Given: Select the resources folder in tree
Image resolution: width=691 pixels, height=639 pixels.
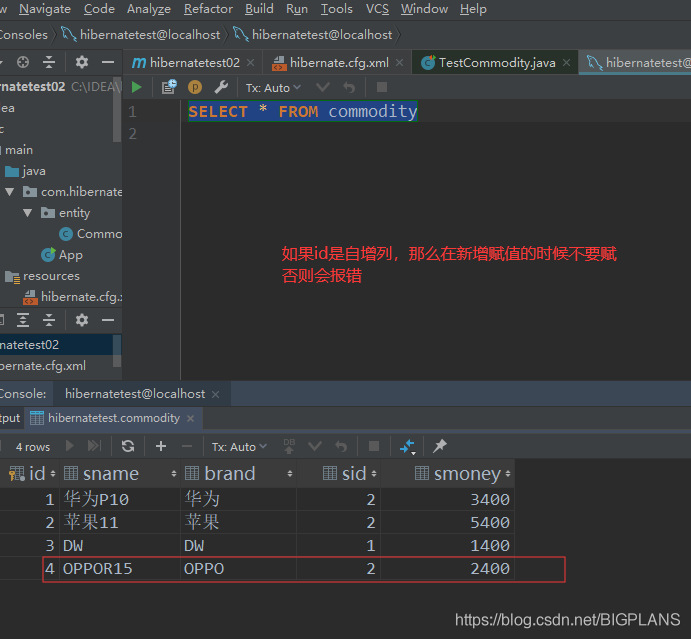Looking at the screenshot, I should click(42, 276).
